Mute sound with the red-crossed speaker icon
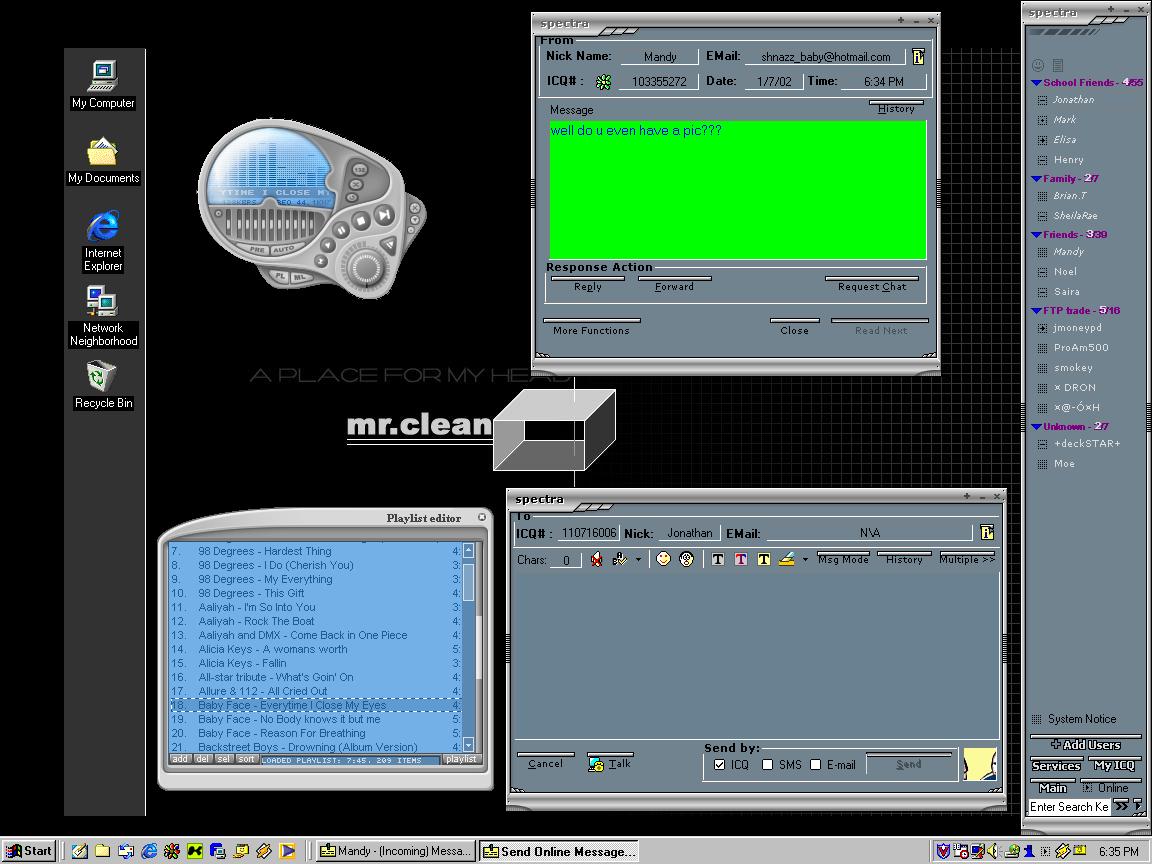Image resolution: width=1152 pixels, height=864 pixels. [x=597, y=559]
